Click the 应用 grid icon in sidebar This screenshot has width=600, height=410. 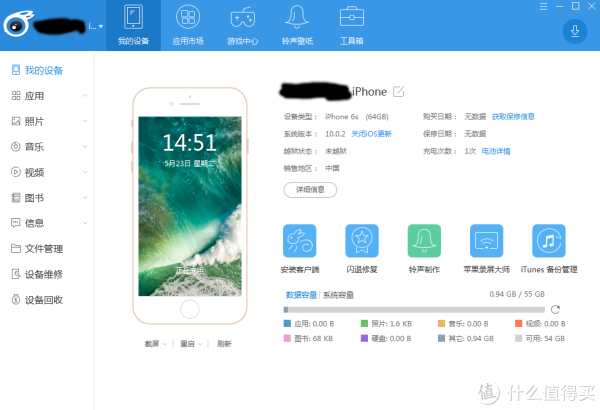[x=16, y=96]
